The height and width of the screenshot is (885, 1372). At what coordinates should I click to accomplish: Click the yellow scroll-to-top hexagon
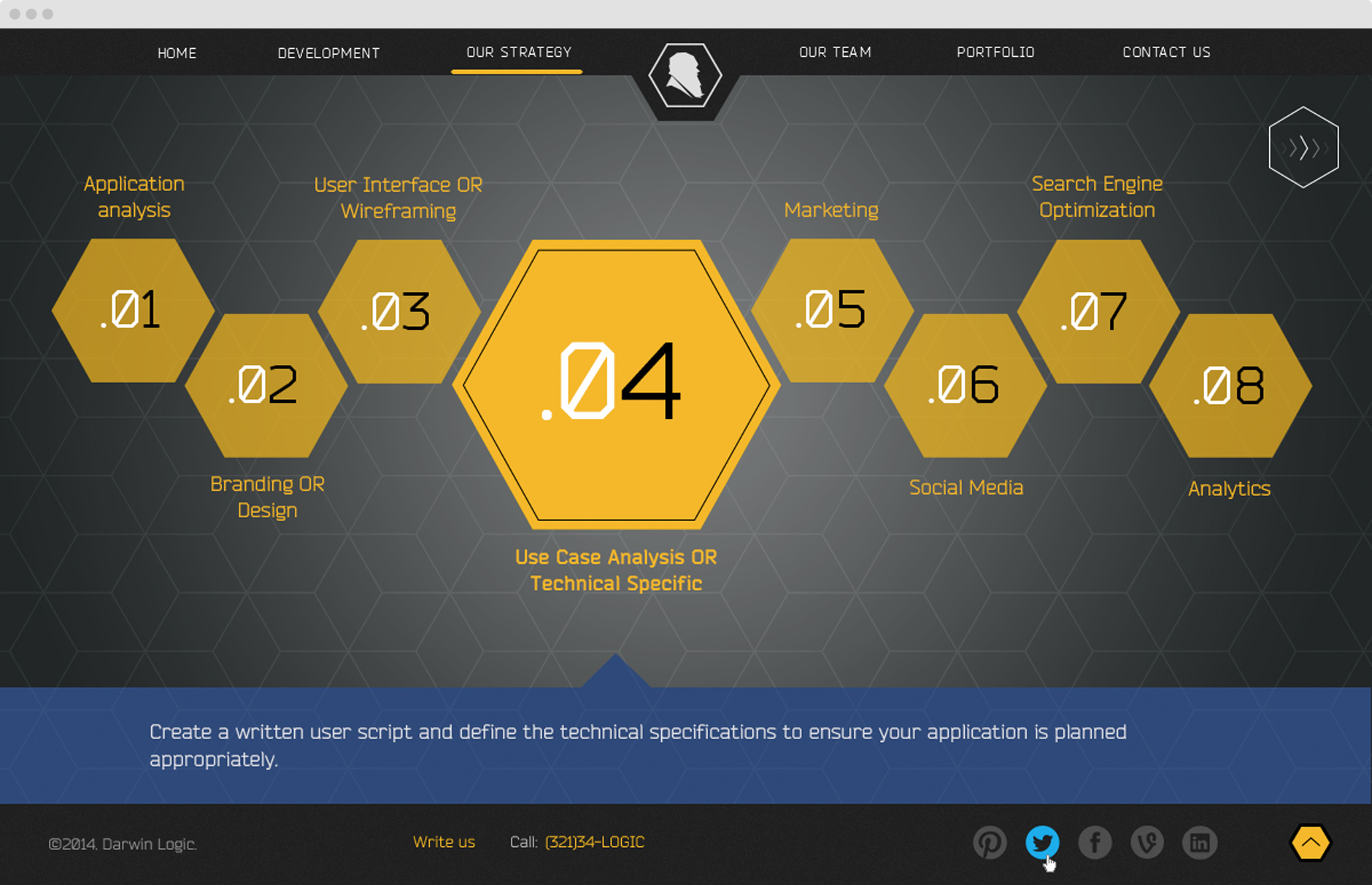coord(1311,843)
